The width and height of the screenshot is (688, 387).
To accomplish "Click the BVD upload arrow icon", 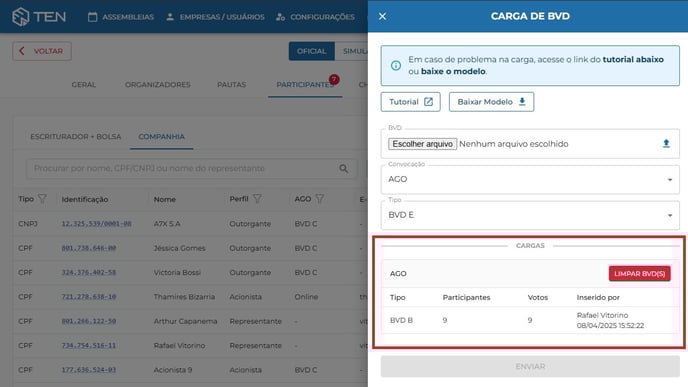I will click(x=666, y=143).
